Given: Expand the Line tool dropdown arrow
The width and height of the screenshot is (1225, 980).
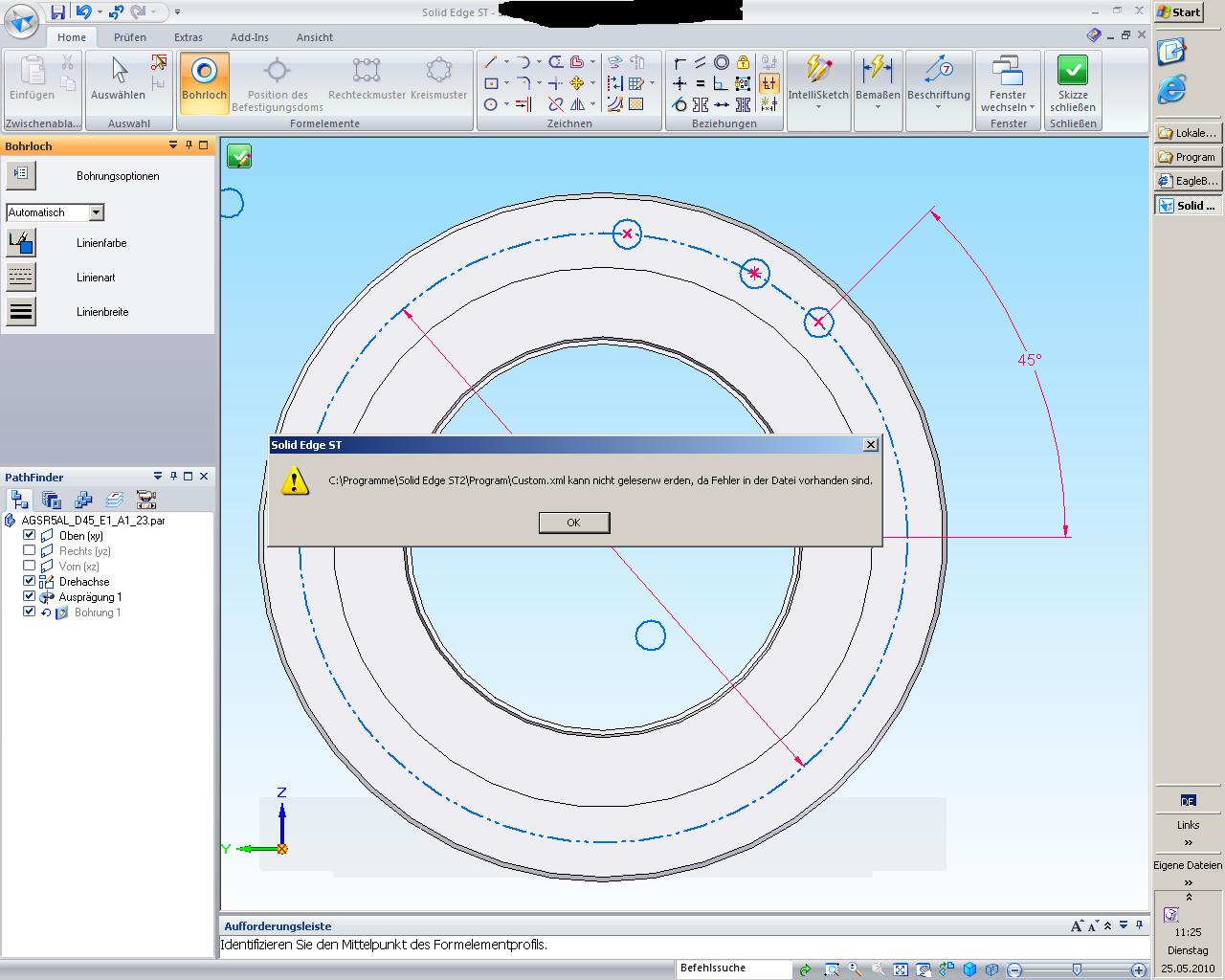Looking at the screenshot, I should coord(506,62).
